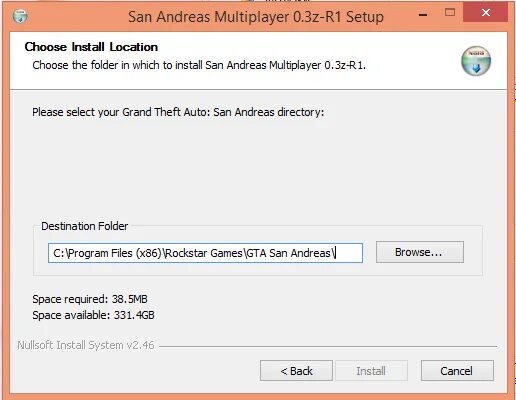Open the Browse... folder picker
Viewport: 516px width, 400px height.
tap(420, 252)
